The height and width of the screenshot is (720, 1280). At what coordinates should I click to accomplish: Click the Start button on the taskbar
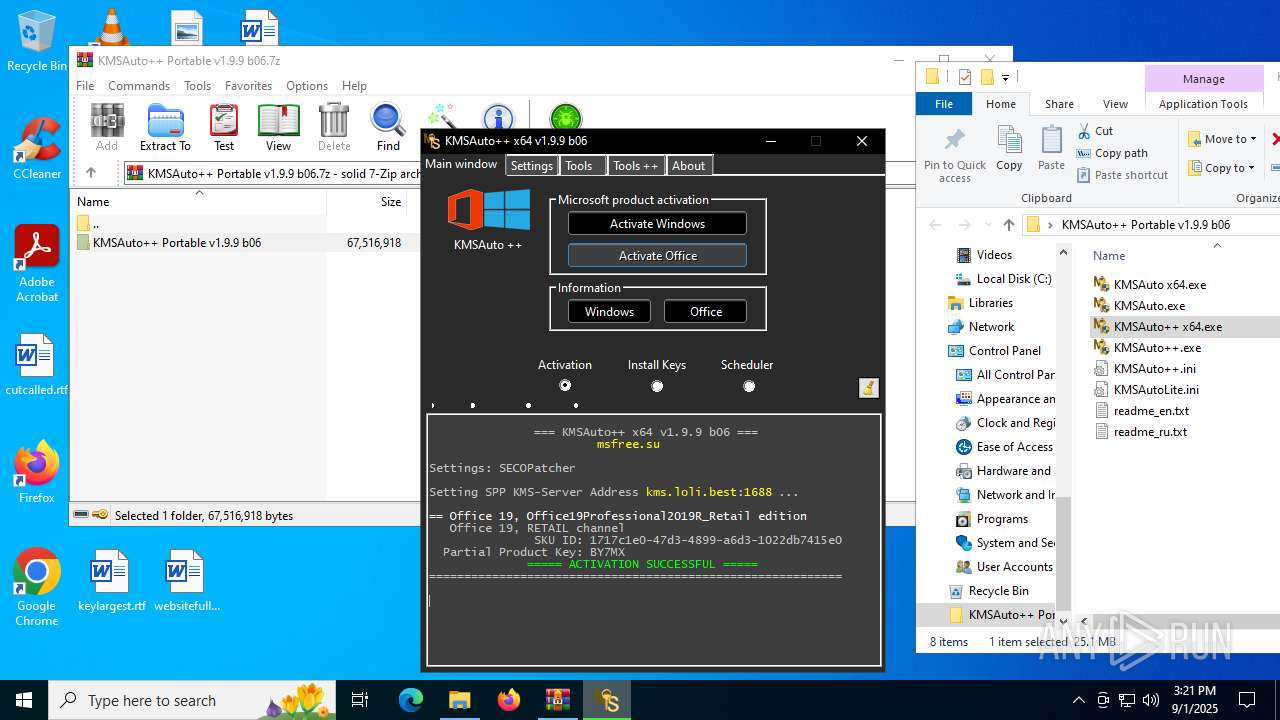24,700
